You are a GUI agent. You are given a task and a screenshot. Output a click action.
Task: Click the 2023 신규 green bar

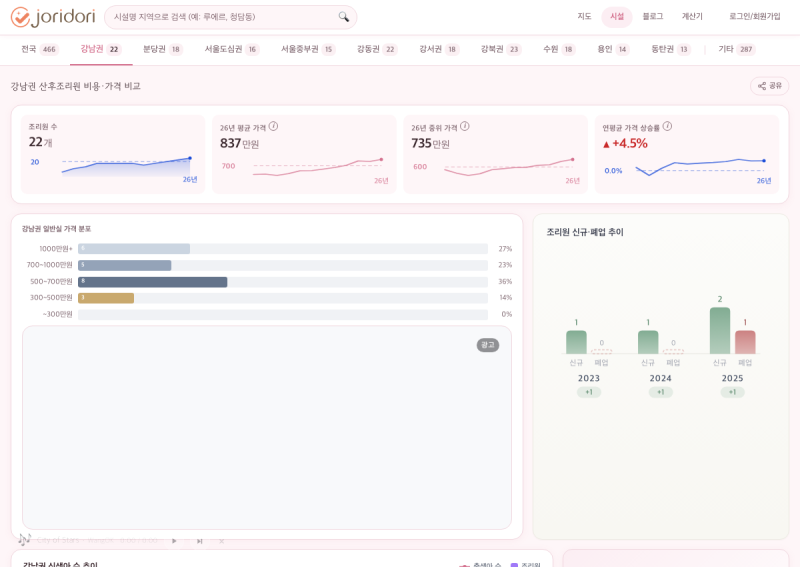577,342
